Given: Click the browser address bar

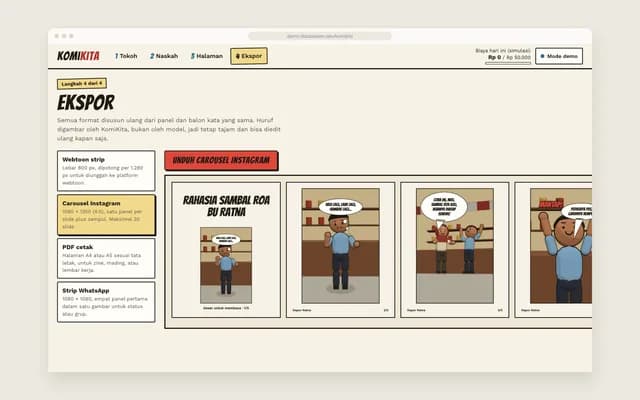Looking at the screenshot, I should tap(320, 36).
